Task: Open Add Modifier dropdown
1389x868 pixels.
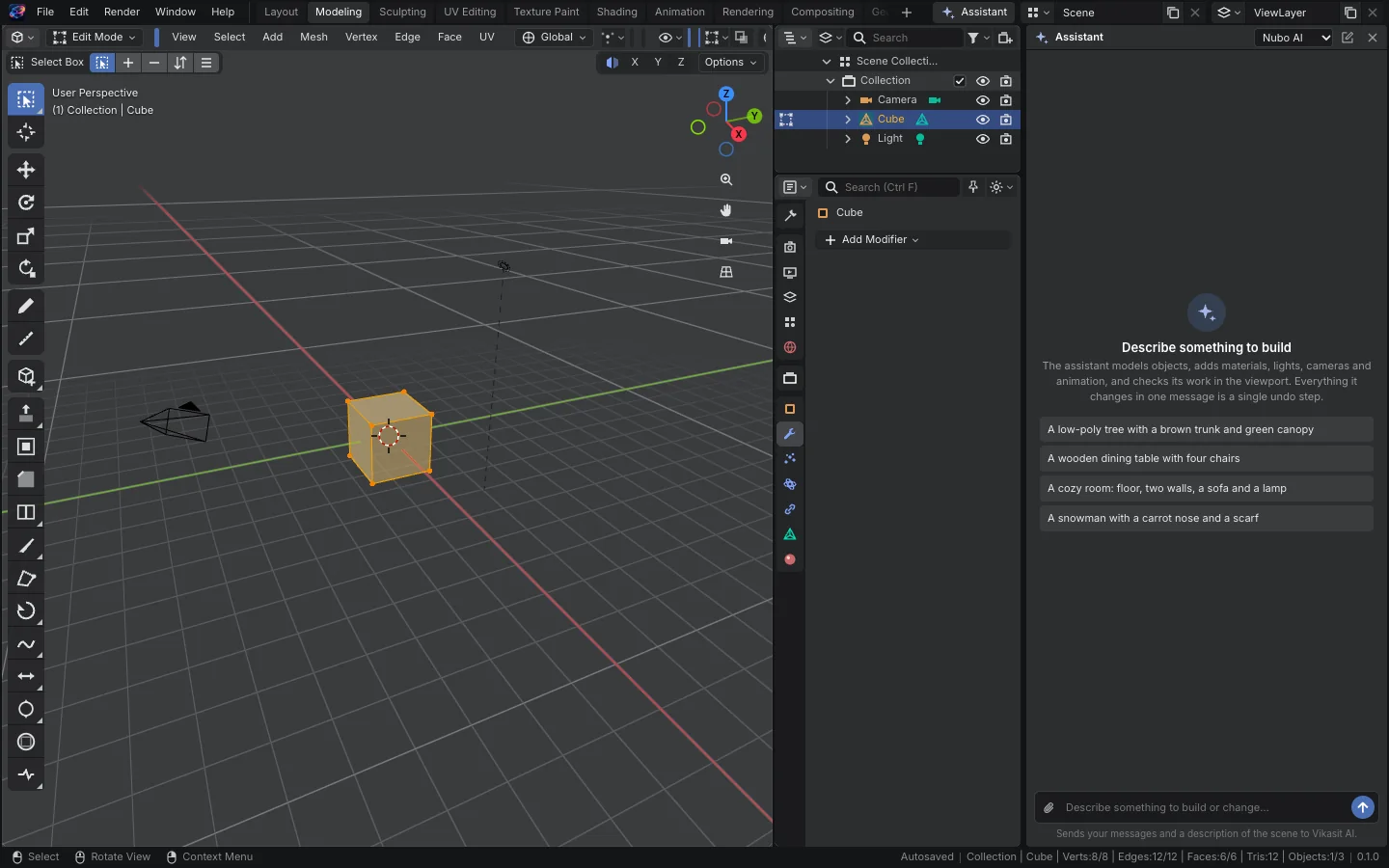Action: pos(912,240)
